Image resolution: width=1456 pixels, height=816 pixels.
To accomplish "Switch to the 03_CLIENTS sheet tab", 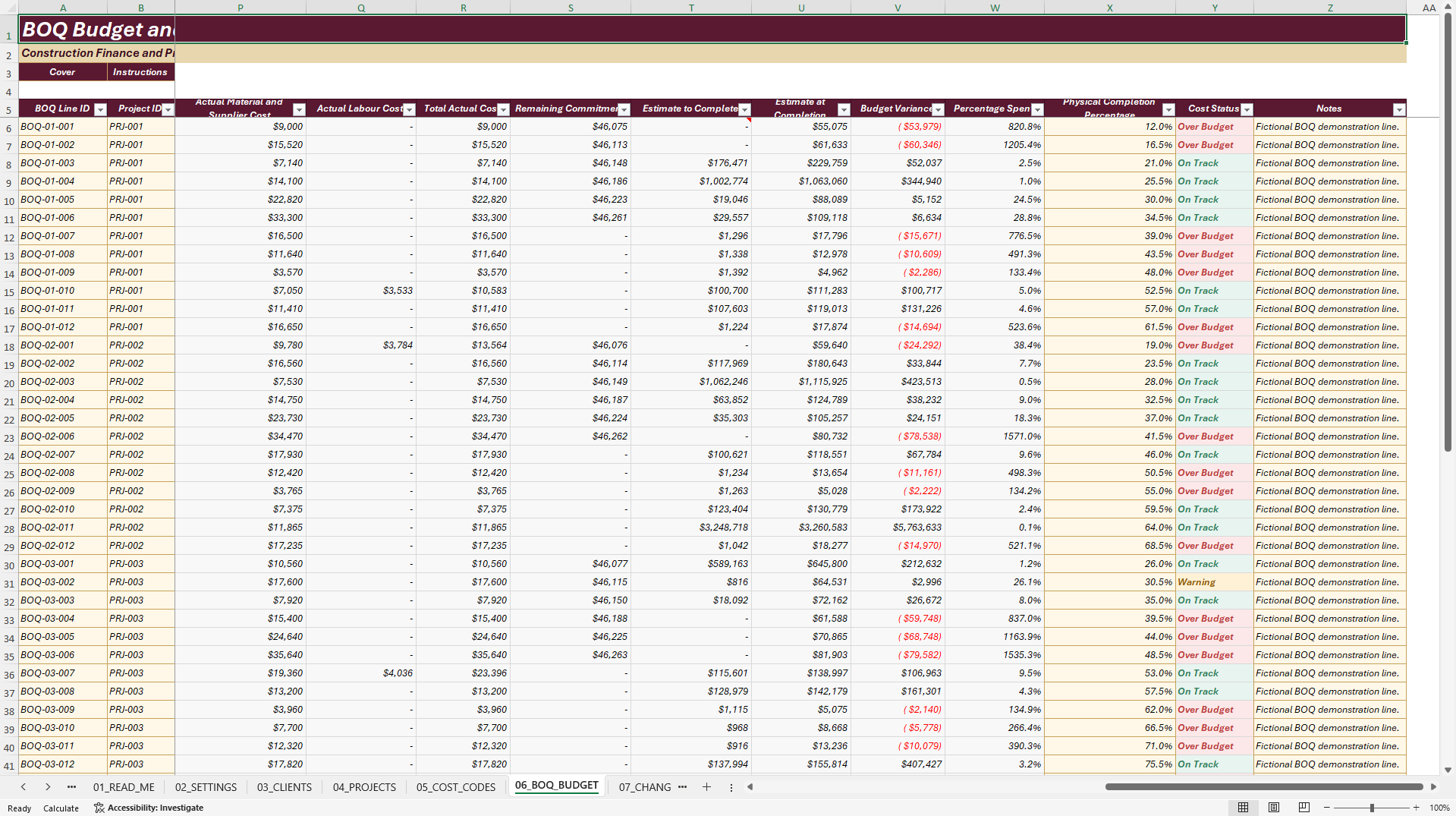I will point(285,787).
